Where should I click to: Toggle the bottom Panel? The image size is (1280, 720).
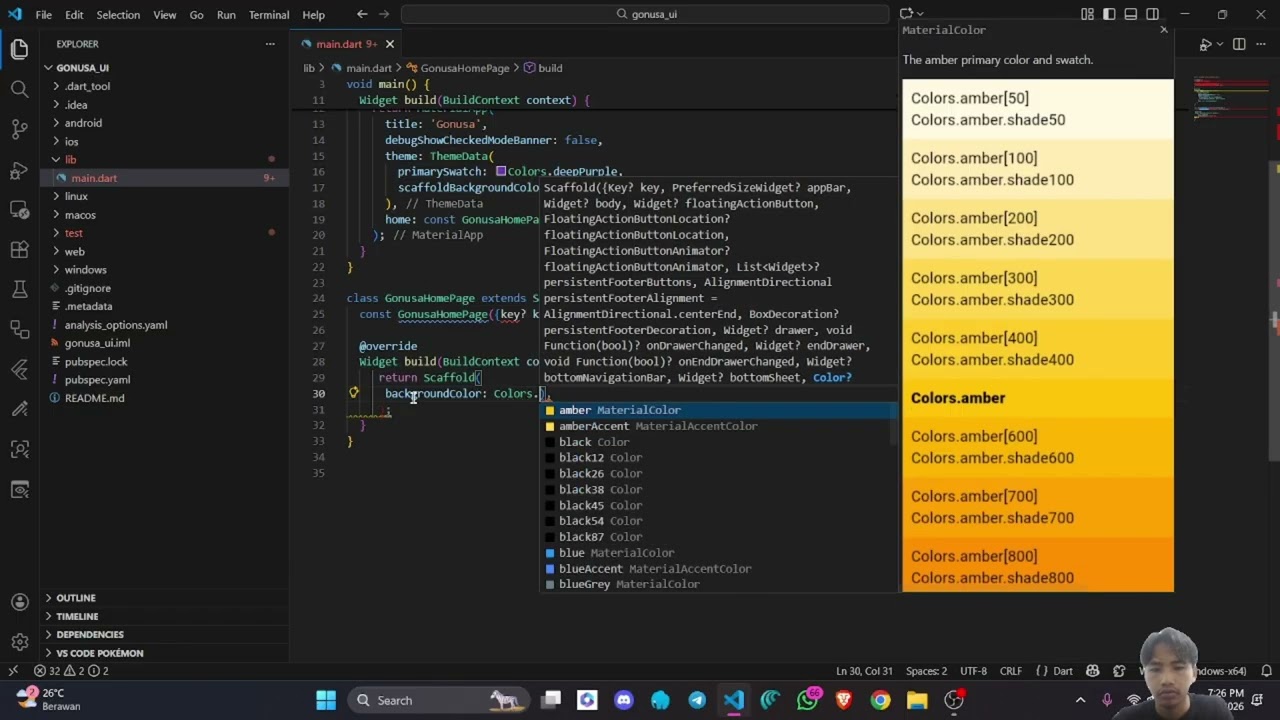click(x=1131, y=14)
